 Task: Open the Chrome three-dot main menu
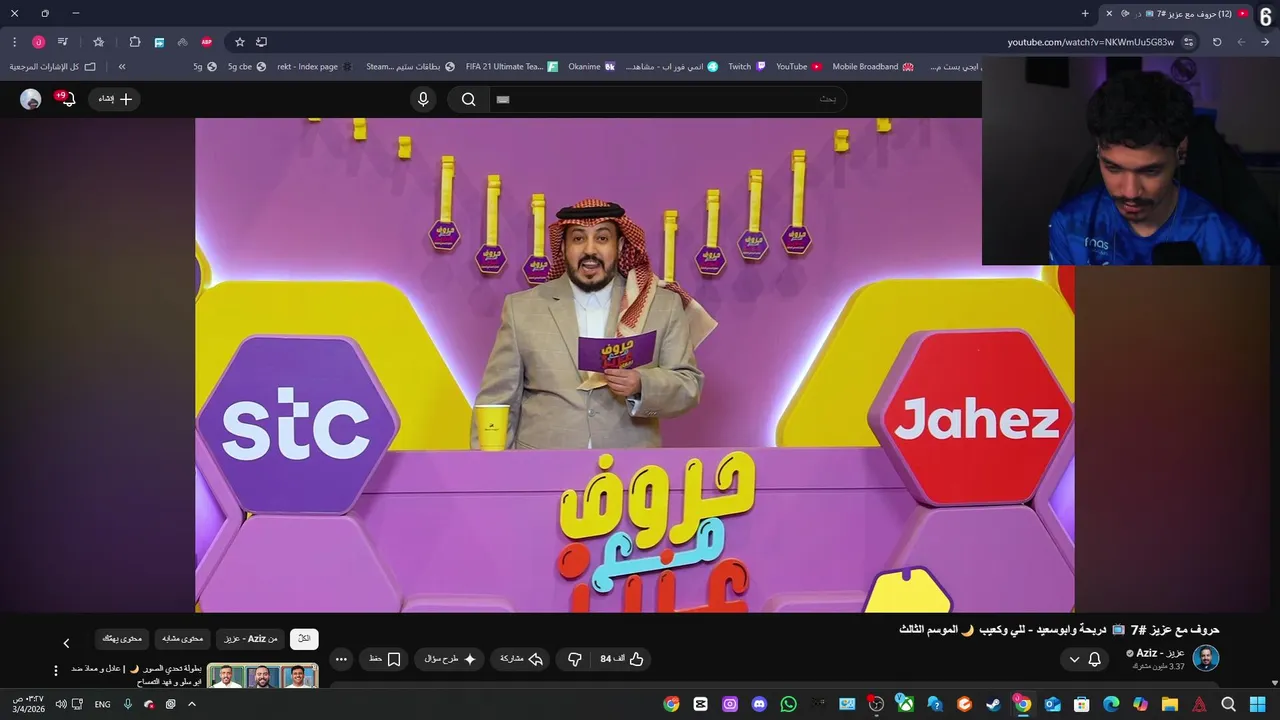pos(14,42)
